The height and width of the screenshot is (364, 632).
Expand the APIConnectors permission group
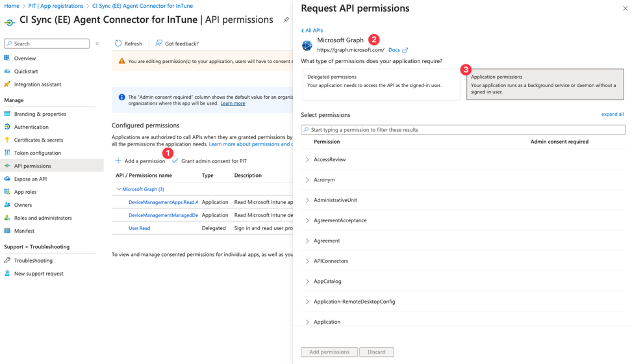tap(307, 261)
